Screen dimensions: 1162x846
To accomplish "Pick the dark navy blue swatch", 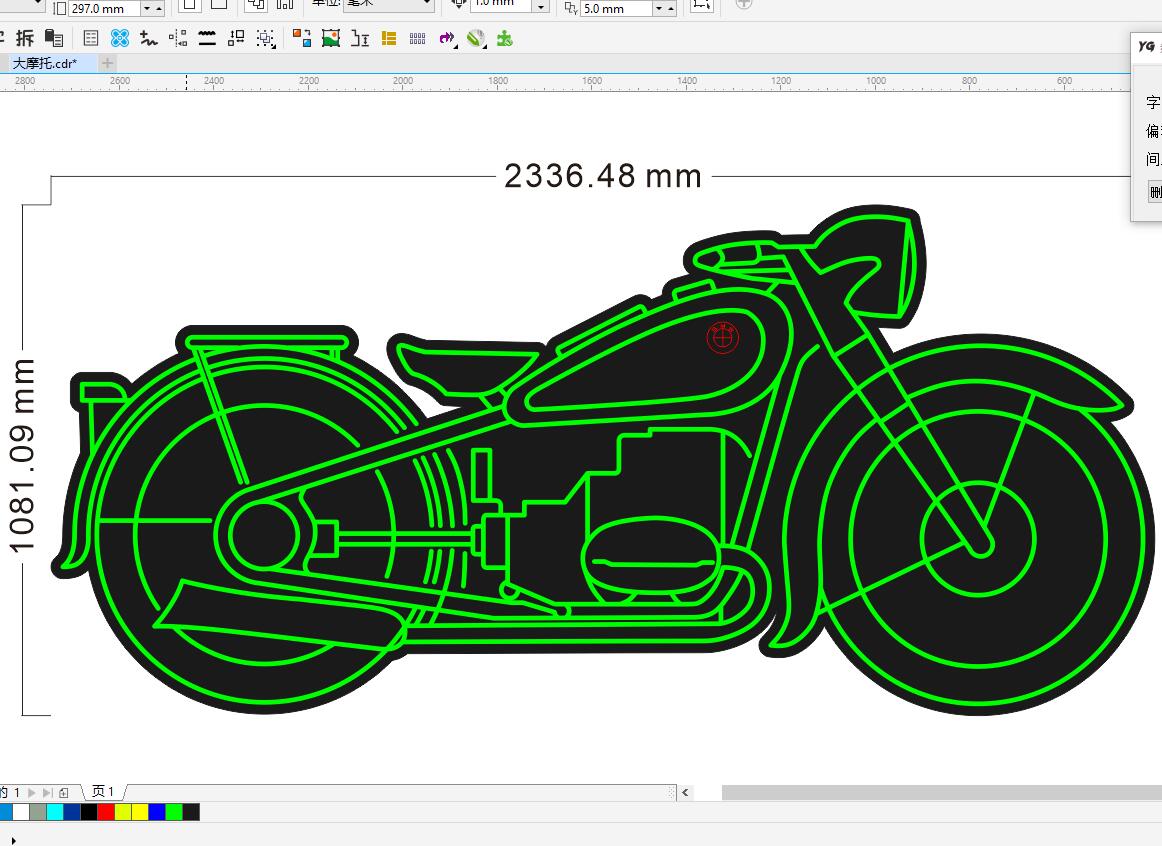I will (72, 812).
